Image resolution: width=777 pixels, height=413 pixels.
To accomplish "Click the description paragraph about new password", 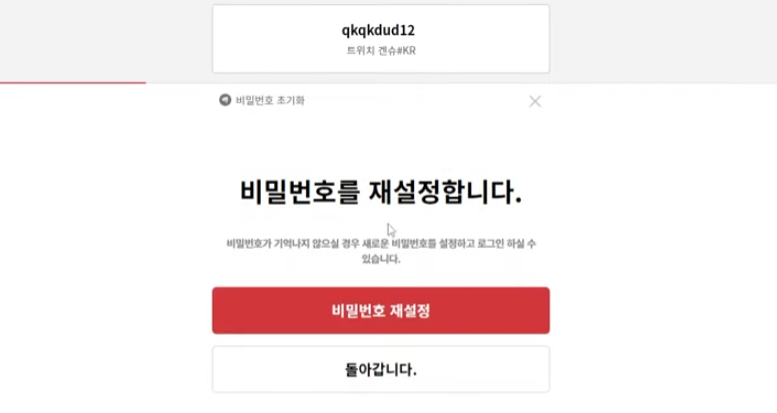I will 381,251.
